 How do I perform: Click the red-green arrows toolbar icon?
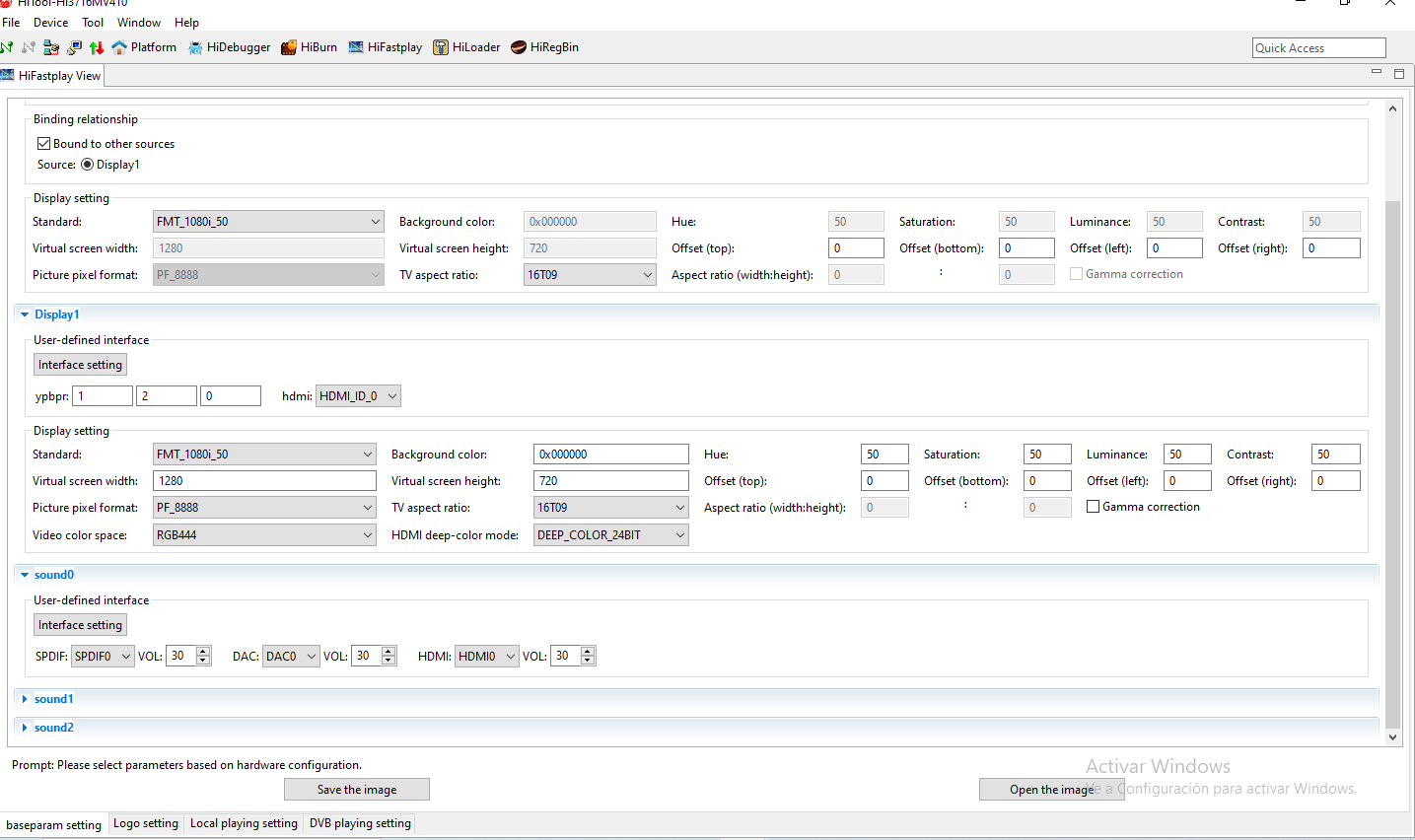click(x=96, y=47)
